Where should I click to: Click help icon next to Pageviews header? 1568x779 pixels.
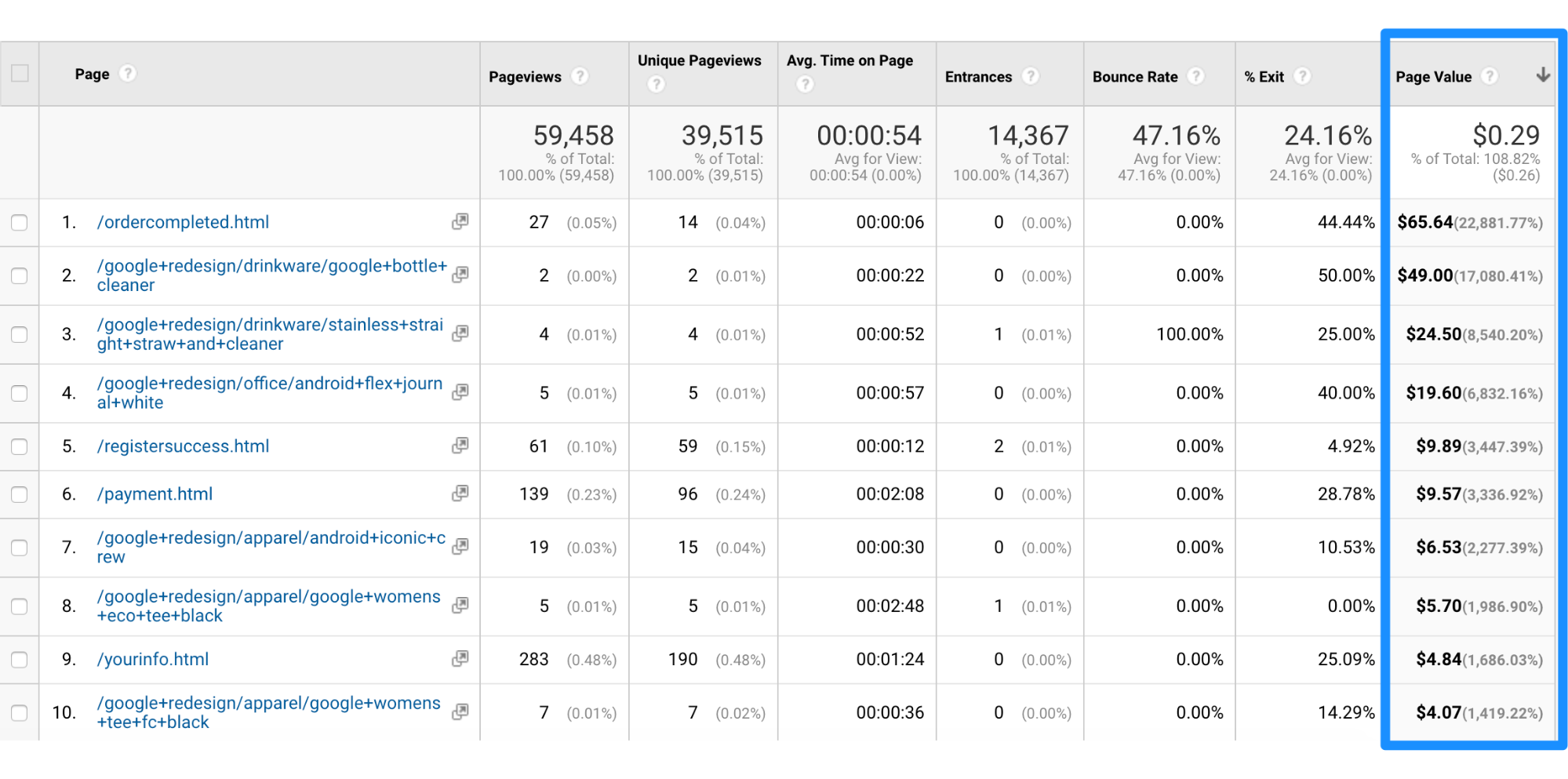click(580, 76)
